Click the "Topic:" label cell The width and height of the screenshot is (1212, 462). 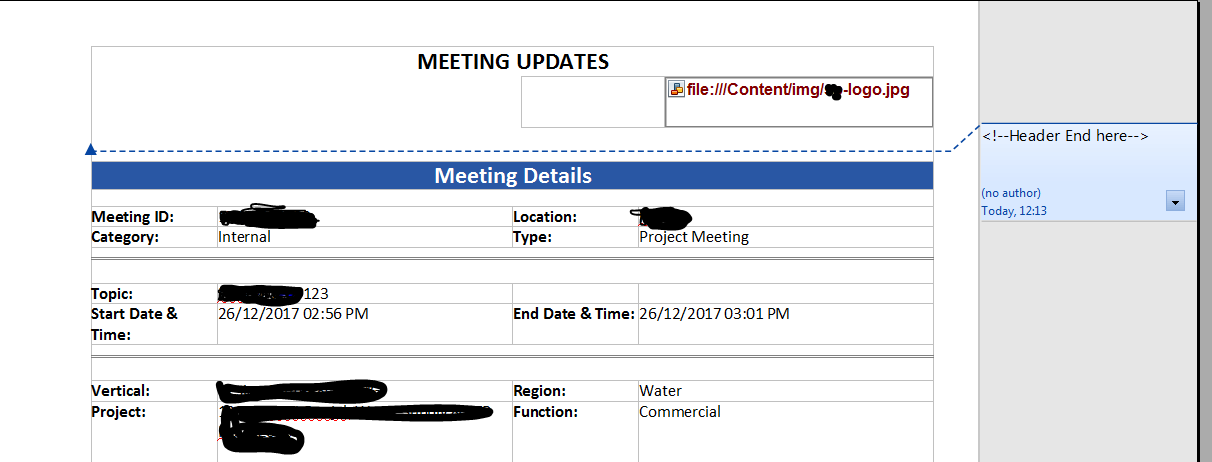112,294
